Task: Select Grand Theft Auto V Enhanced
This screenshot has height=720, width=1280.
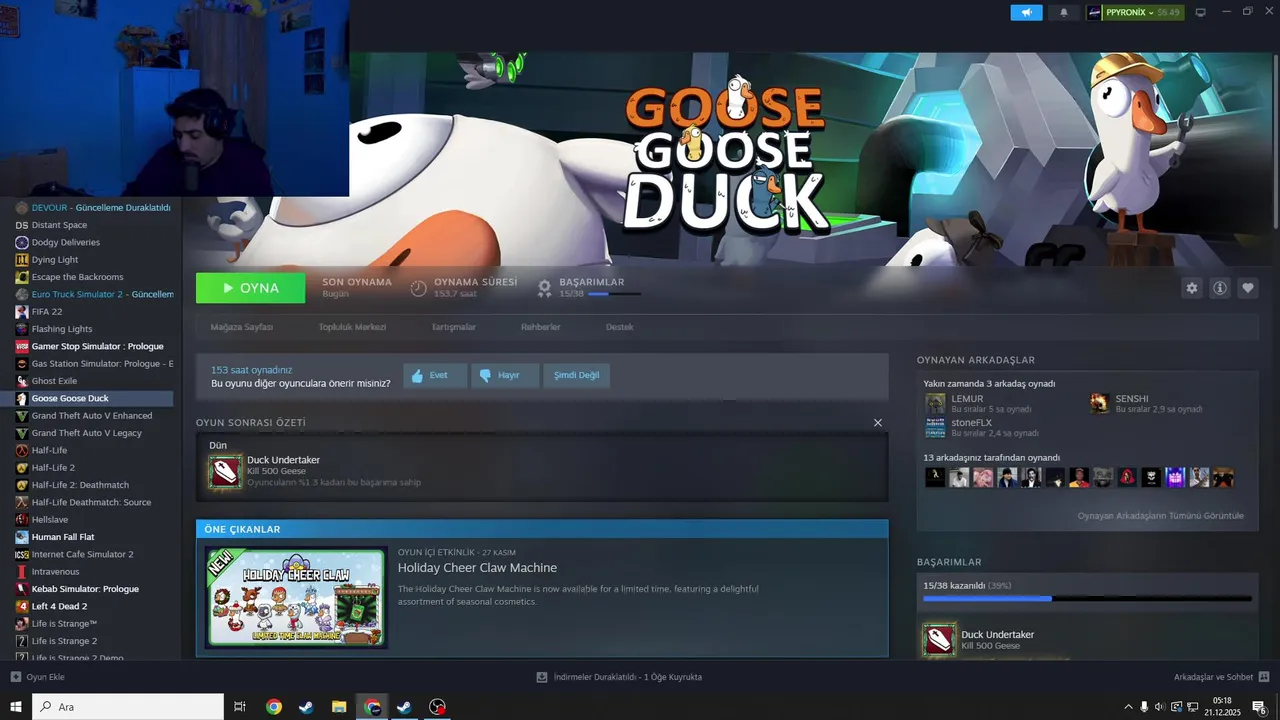Action: click(x=92, y=415)
